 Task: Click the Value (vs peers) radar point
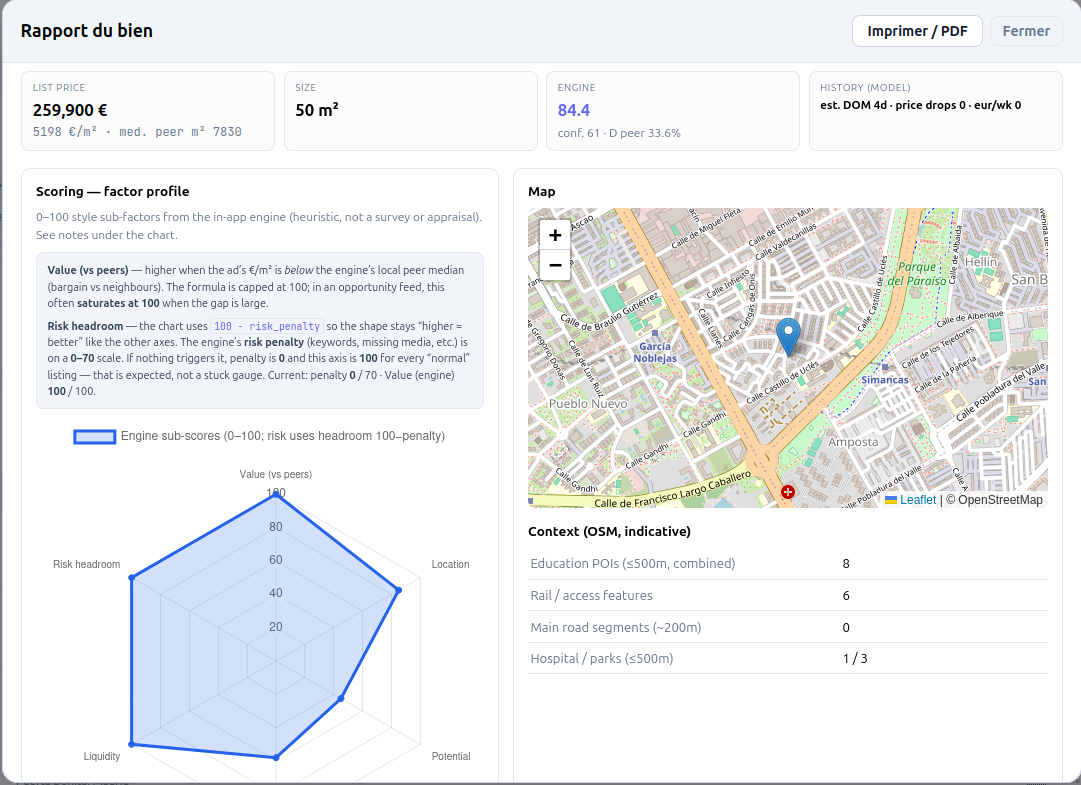coord(276,493)
